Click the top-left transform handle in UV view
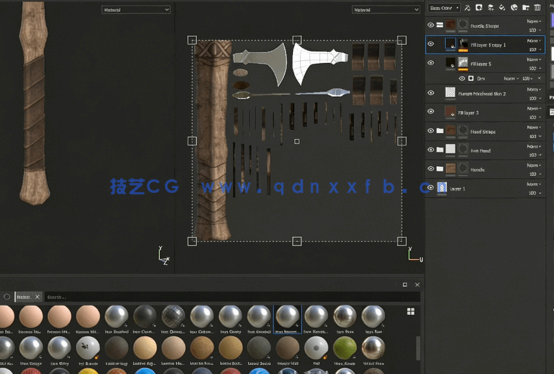 point(192,40)
